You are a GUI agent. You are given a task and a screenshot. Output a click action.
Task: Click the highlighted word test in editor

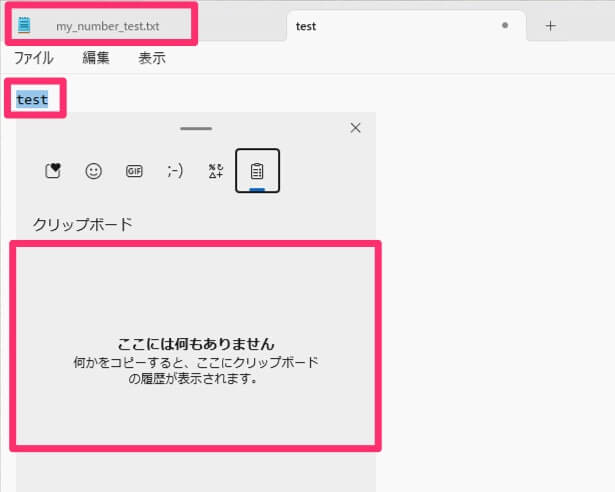tap(32, 99)
